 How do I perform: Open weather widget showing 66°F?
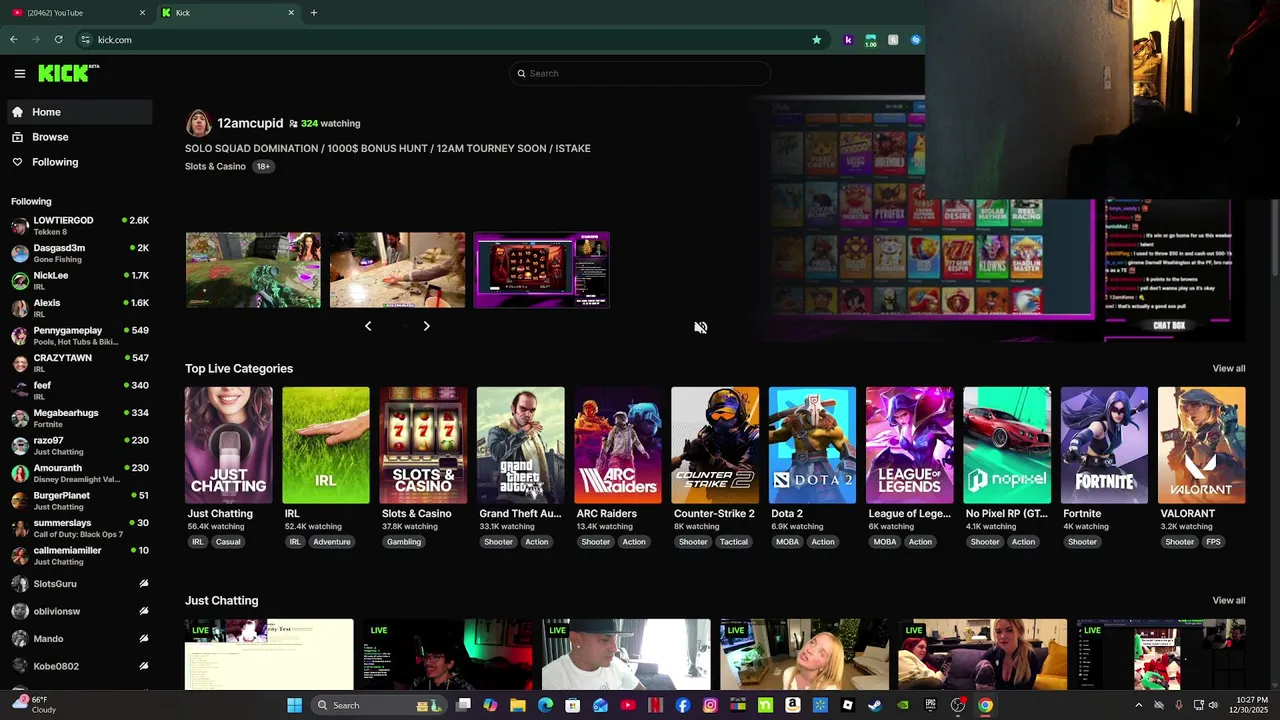[x=34, y=705]
